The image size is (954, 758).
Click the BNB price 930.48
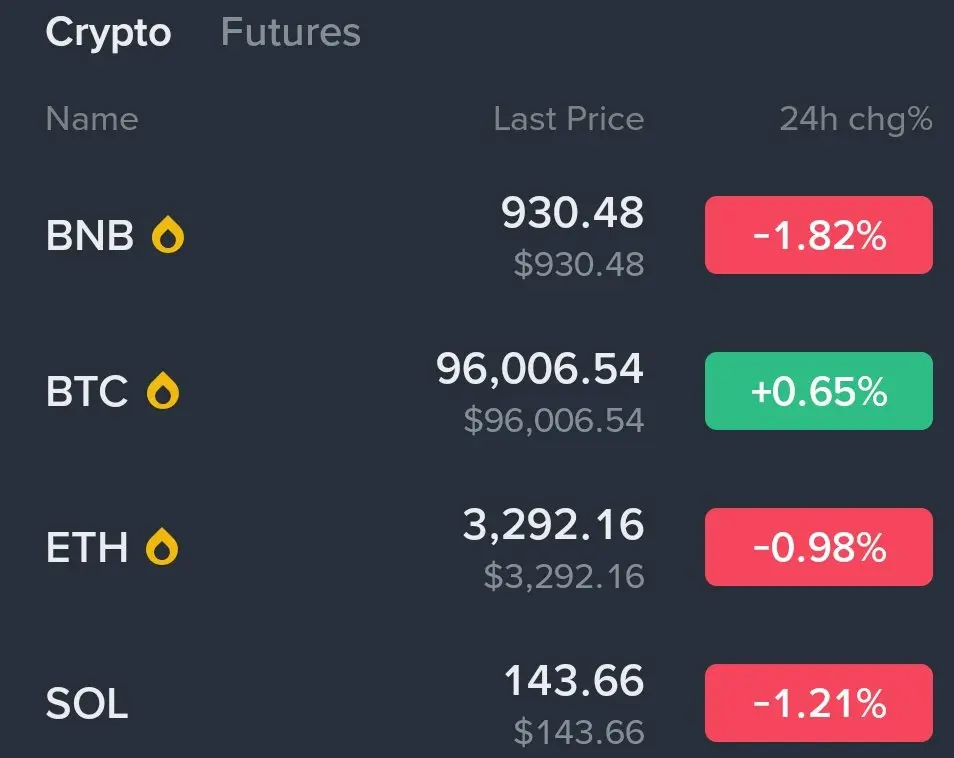pos(572,212)
